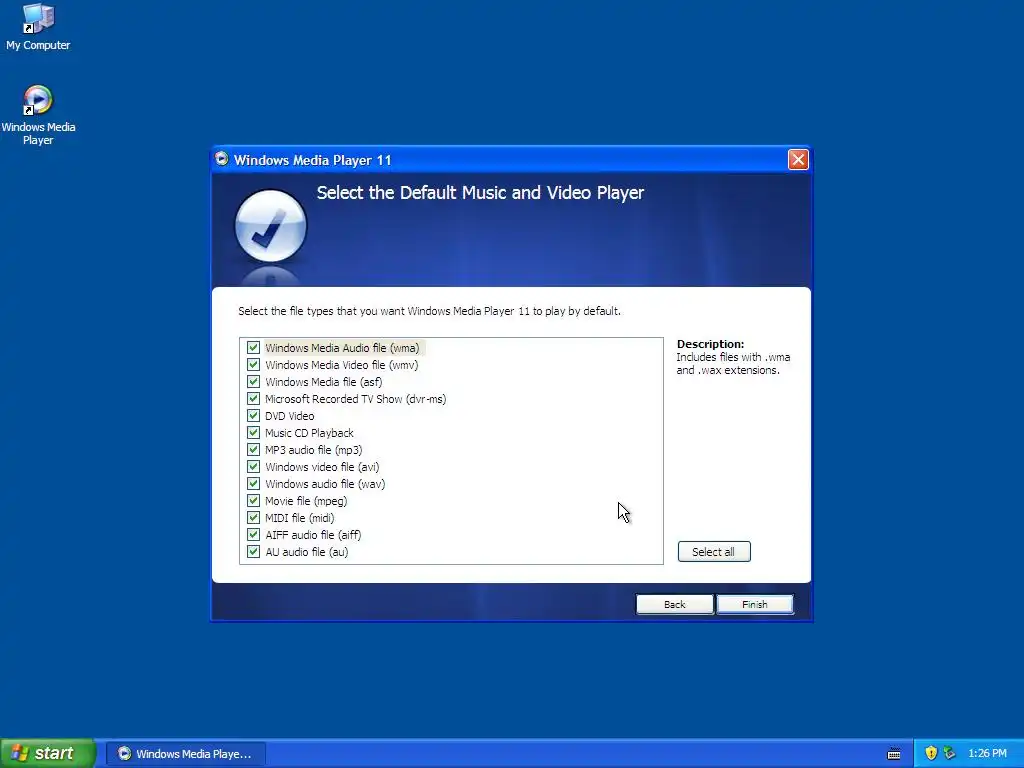Toggle the AIFF audio file (aiff) checkbox

click(x=253, y=534)
